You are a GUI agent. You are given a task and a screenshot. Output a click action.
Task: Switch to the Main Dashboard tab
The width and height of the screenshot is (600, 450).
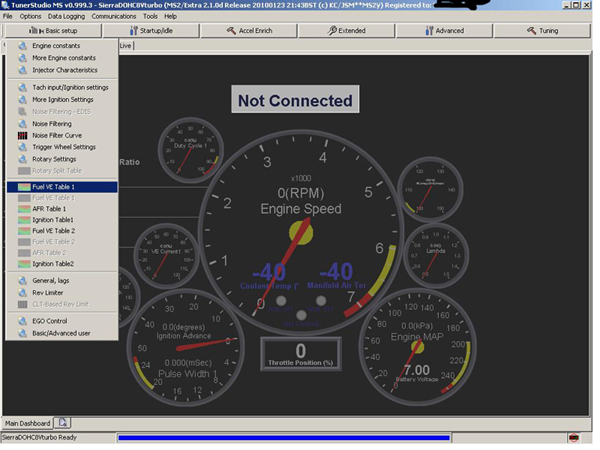[x=28, y=423]
